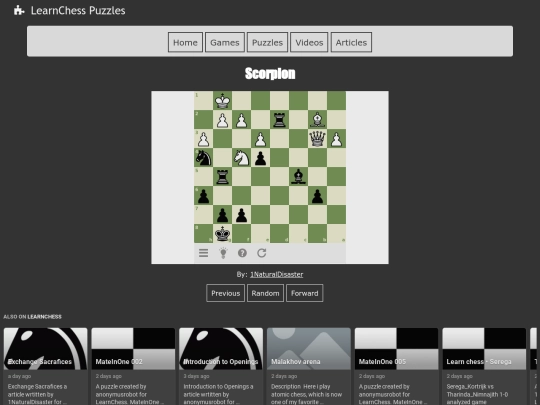Viewport: 540px width, 405px height.
Task: Select the white pawn on e3
Action: 260,139
